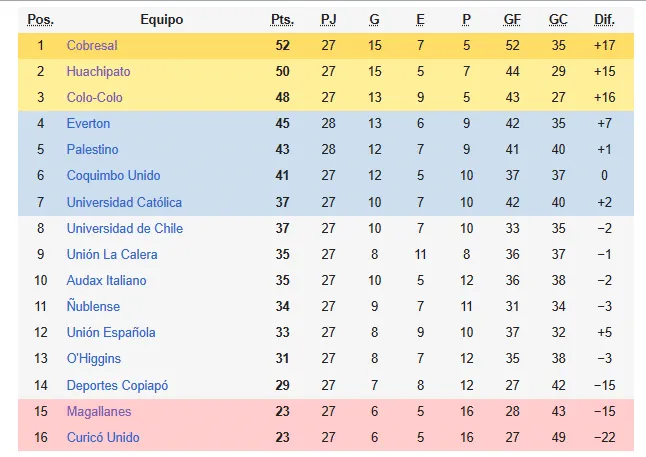The width and height of the screenshot is (646, 457).
Task: Open the Curicó Unido team link
Action: [103, 437]
